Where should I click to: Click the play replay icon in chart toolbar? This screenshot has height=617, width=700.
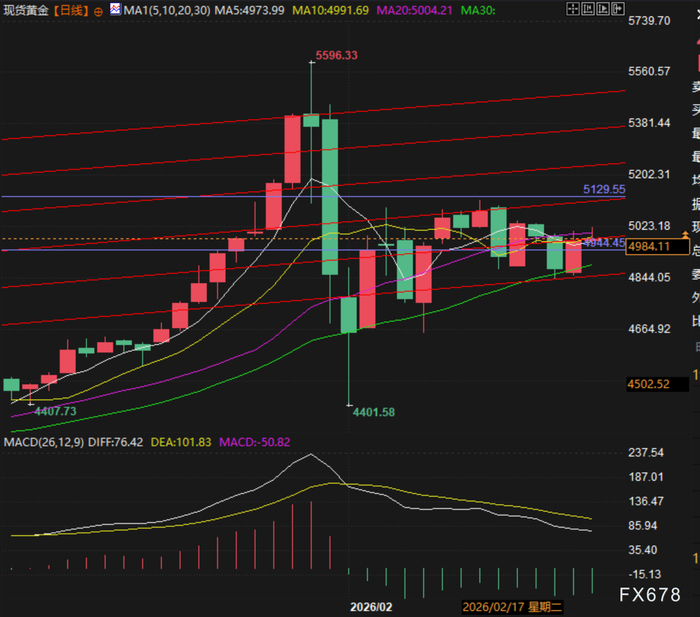pos(603,8)
